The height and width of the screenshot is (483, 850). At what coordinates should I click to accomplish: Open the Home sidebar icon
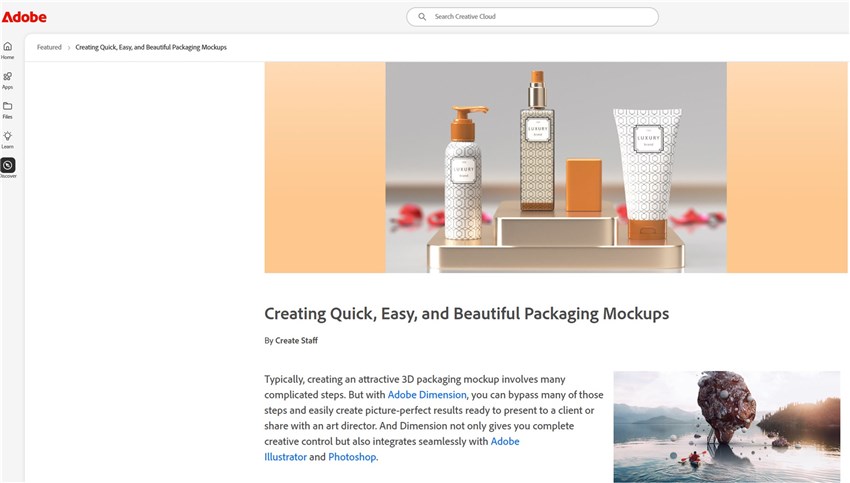8,47
